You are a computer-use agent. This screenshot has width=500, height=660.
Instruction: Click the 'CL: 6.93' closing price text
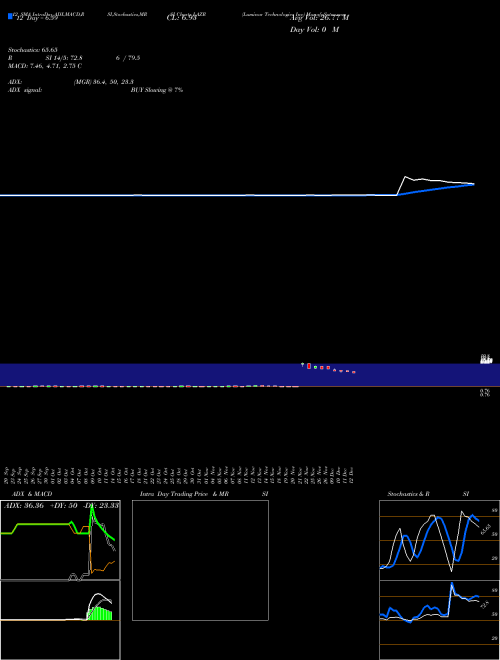pyautogui.click(x=181, y=18)
